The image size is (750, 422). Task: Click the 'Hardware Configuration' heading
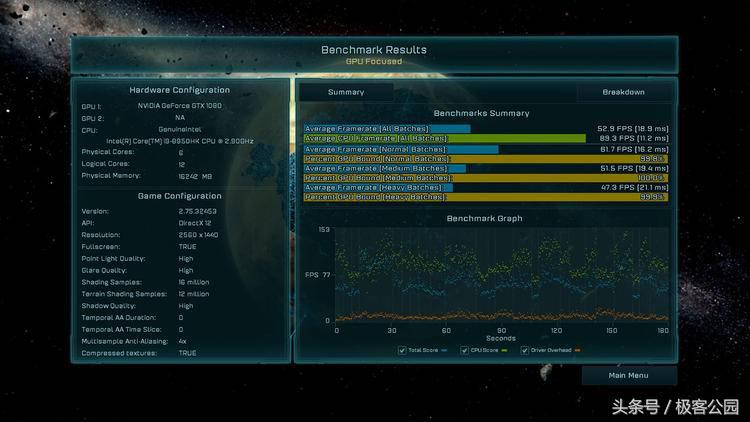click(x=179, y=90)
